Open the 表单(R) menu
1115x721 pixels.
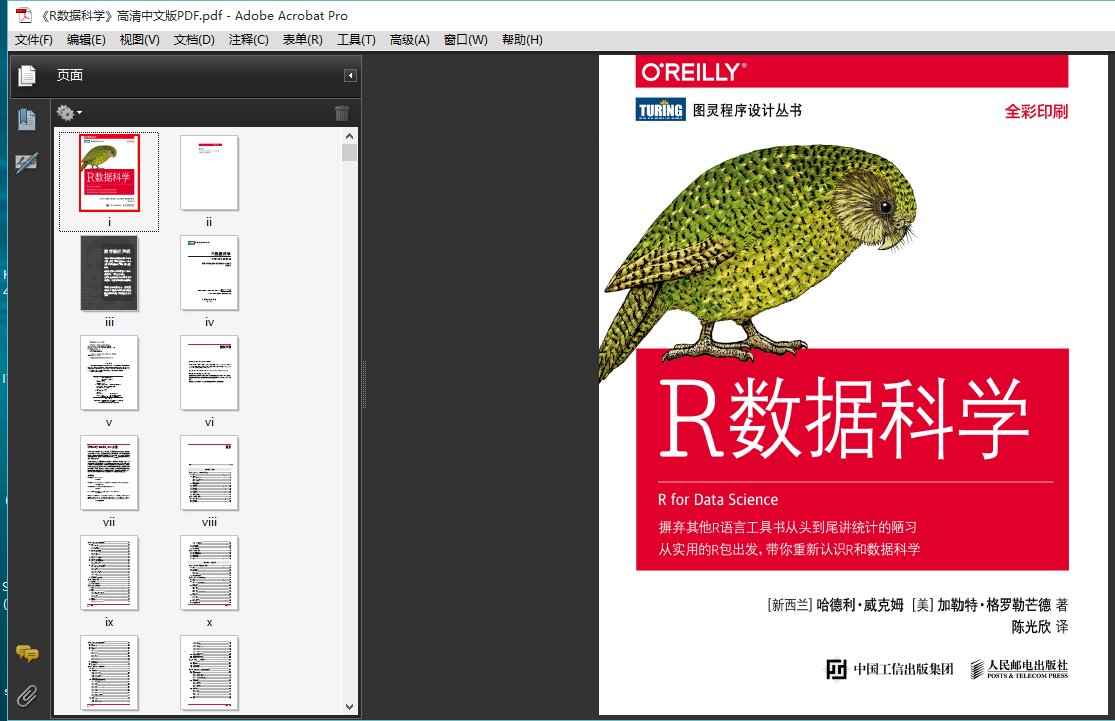coord(302,40)
